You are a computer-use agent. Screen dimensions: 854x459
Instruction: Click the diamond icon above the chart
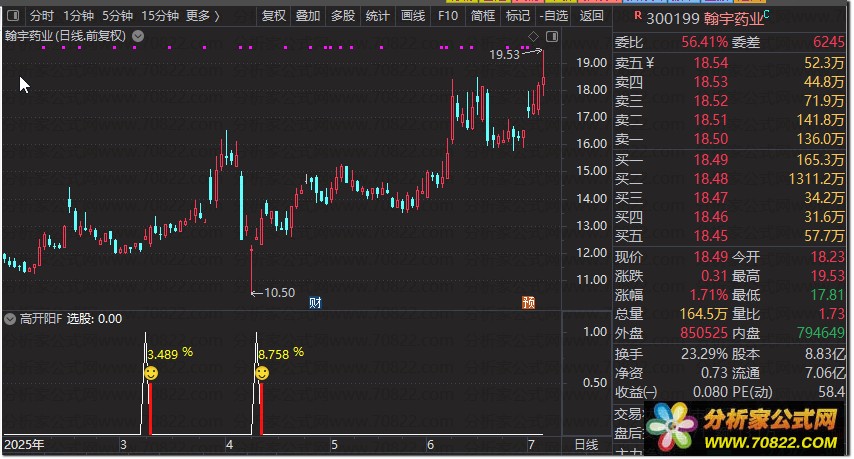click(x=533, y=36)
